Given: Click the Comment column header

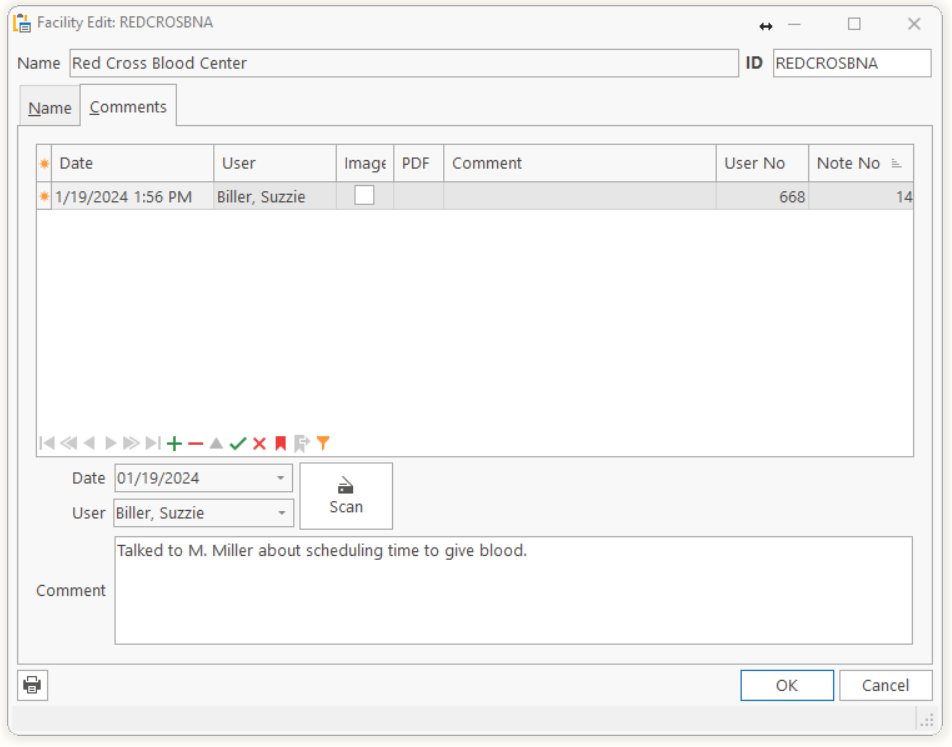Looking at the screenshot, I should [x=580, y=163].
